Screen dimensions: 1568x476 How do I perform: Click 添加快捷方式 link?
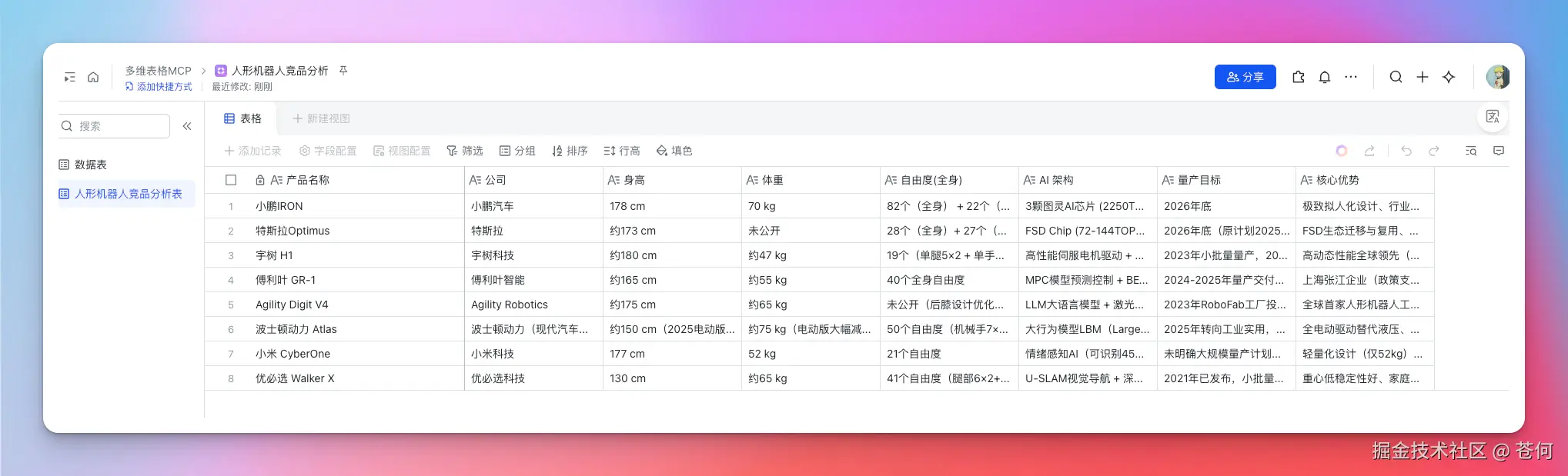159,87
